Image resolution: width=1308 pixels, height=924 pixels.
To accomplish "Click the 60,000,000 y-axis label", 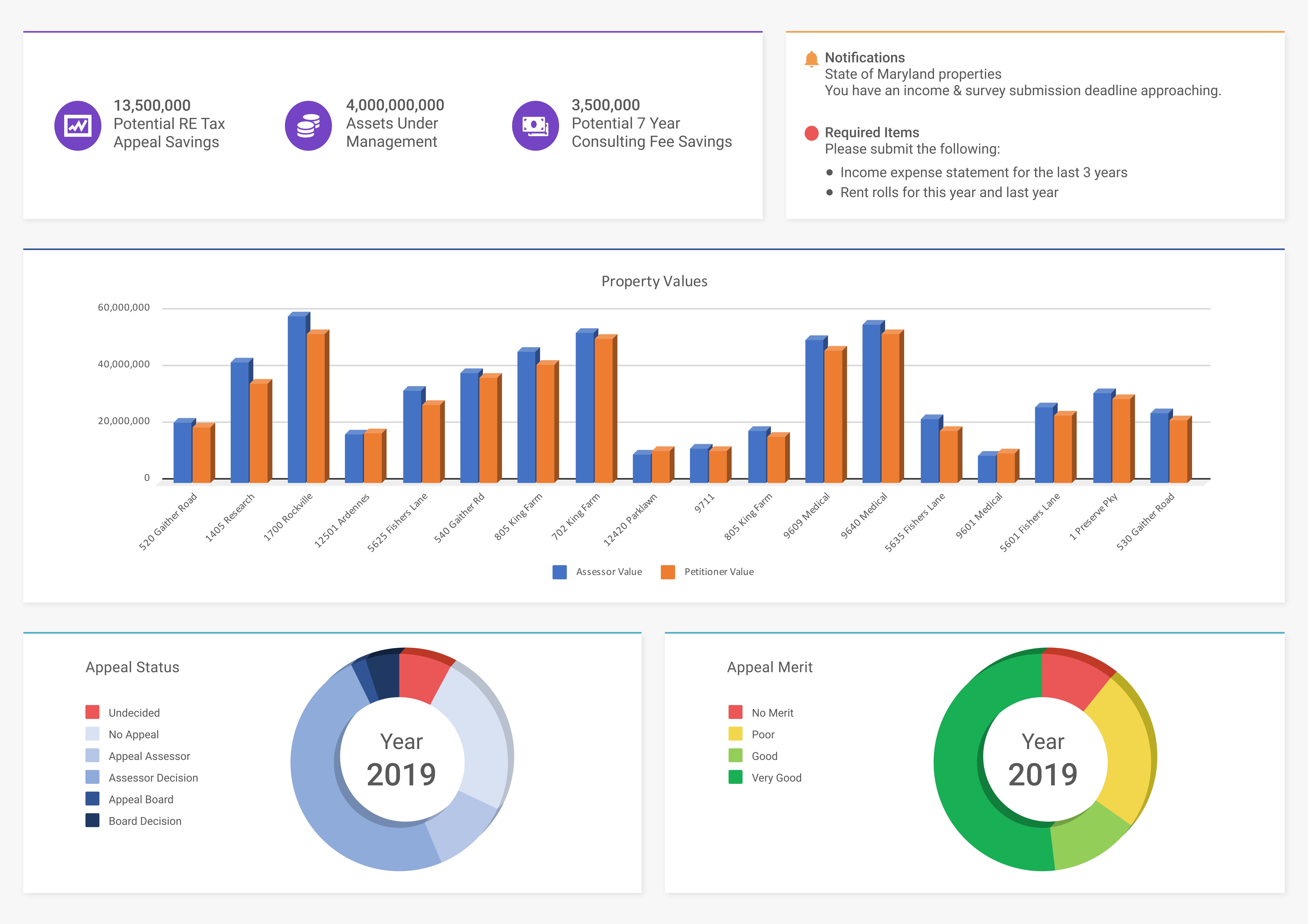I will (x=124, y=308).
